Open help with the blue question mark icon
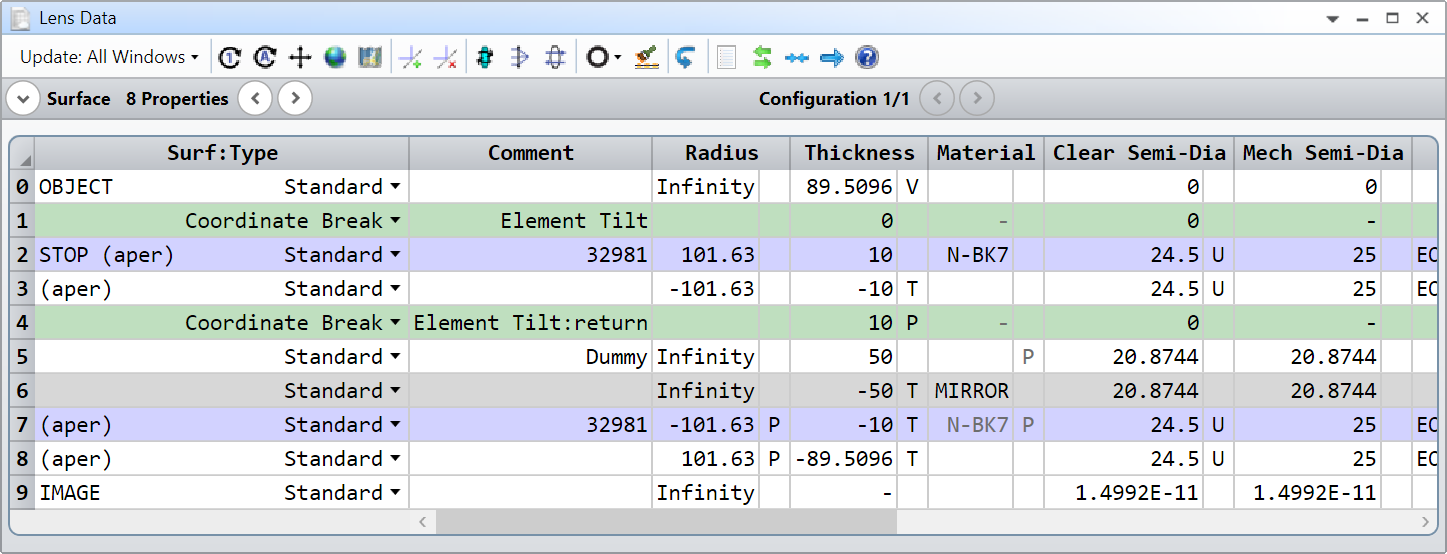 point(867,58)
